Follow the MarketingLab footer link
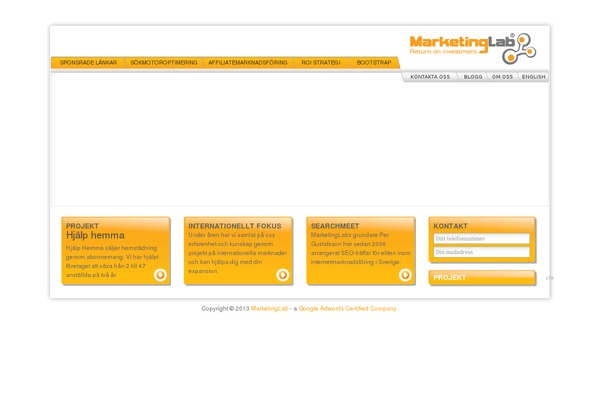Viewport: 600px width, 400px height. pyautogui.click(x=269, y=309)
